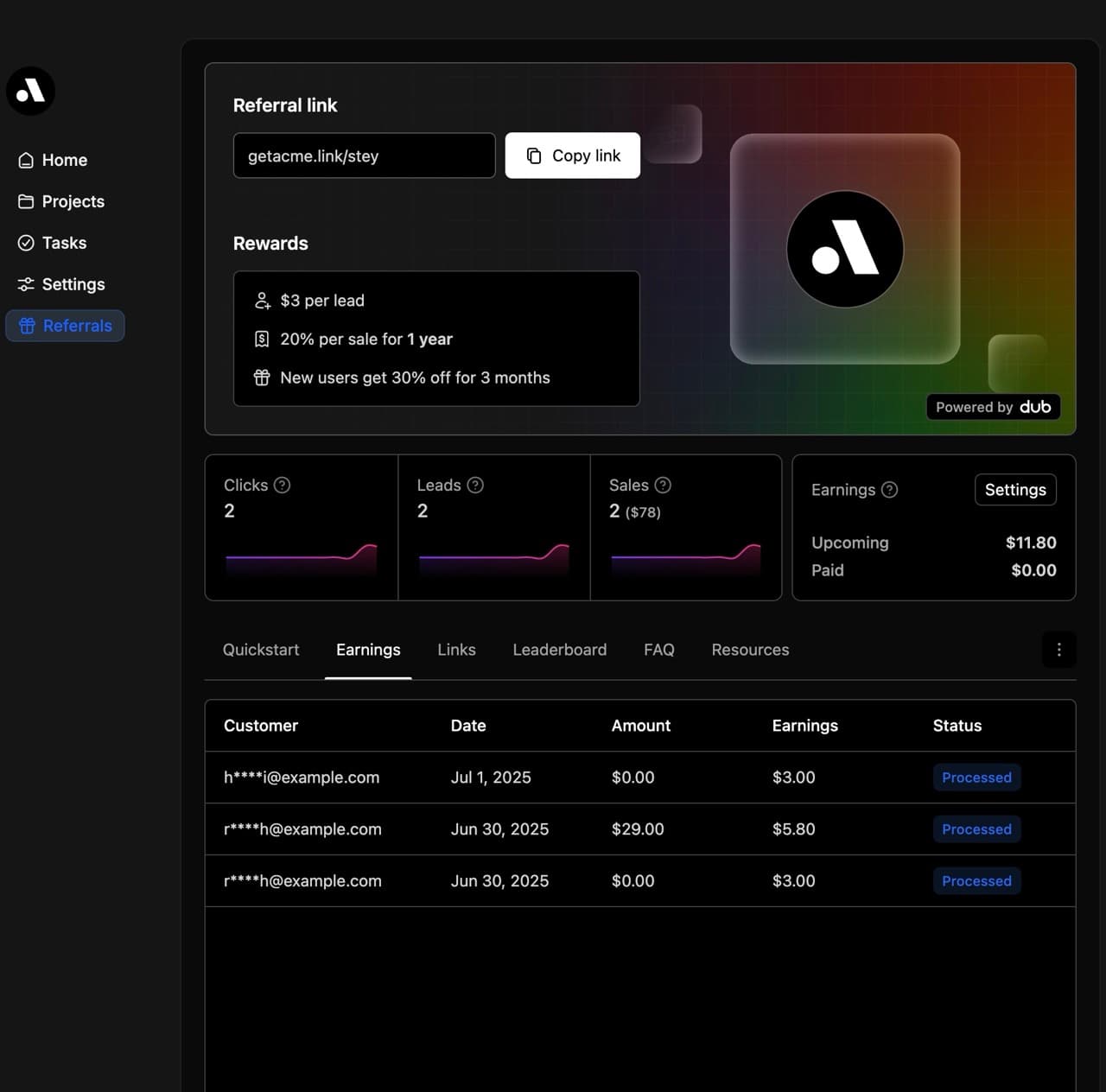Open the Resources tab
This screenshot has width=1106, height=1092.
(750, 650)
